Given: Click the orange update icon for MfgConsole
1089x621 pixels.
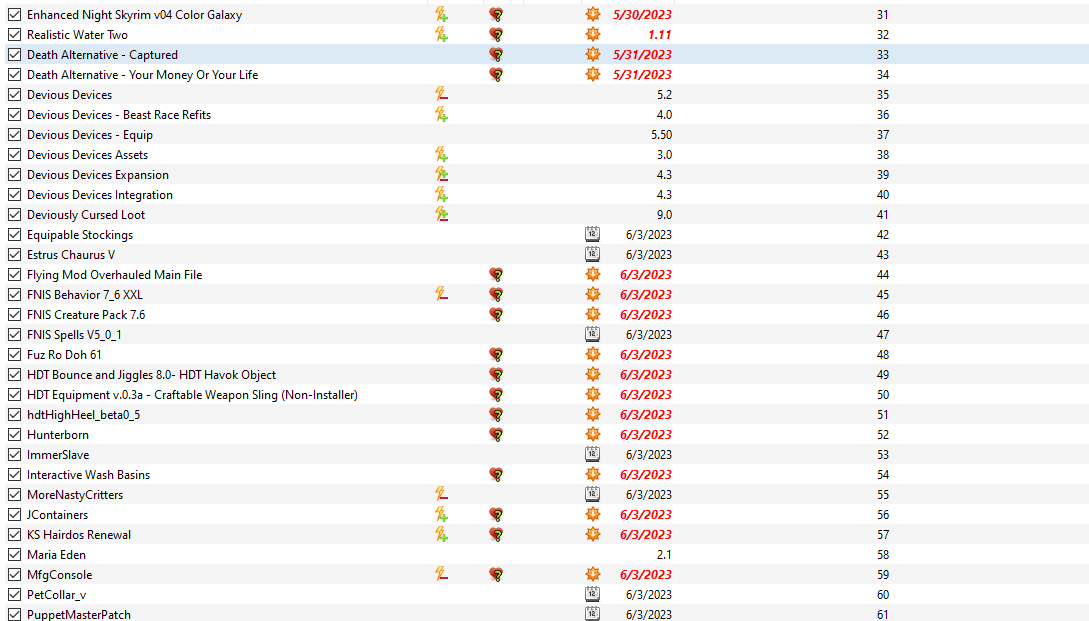Looking at the screenshot, I should (592, 574).
